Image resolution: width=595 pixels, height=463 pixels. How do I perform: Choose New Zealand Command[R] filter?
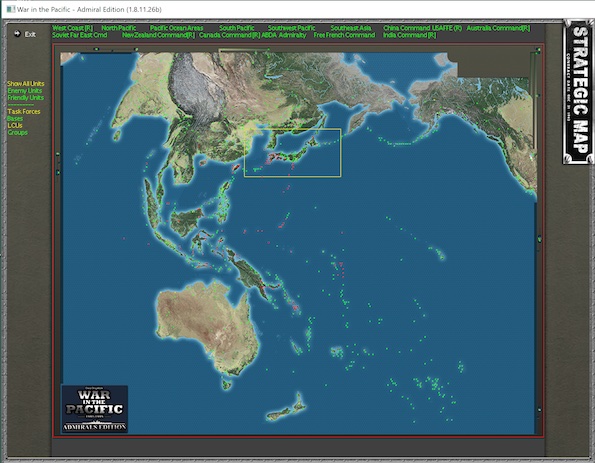click(158, 35)
